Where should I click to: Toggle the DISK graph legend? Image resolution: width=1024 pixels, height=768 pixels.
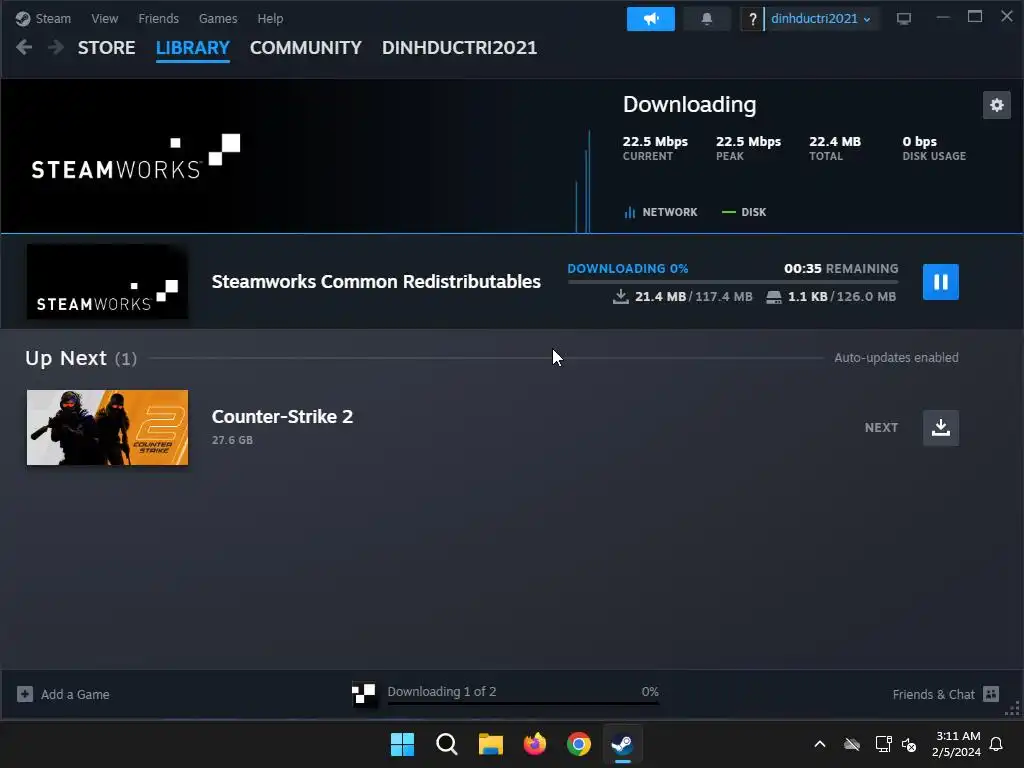(x=744, y=212)
